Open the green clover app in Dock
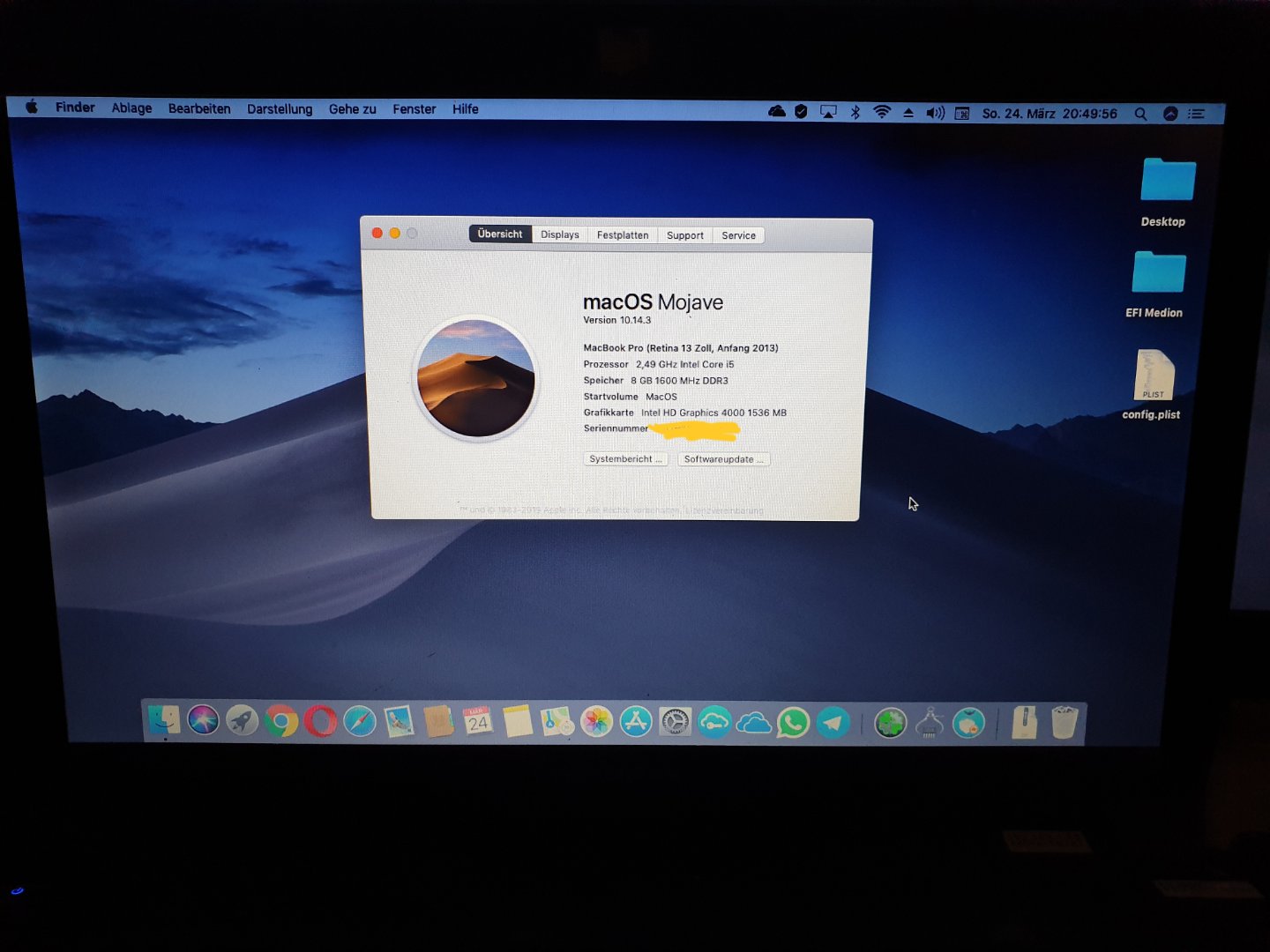This screenshot has height=952, width=1270. click(x=891, y=724)
